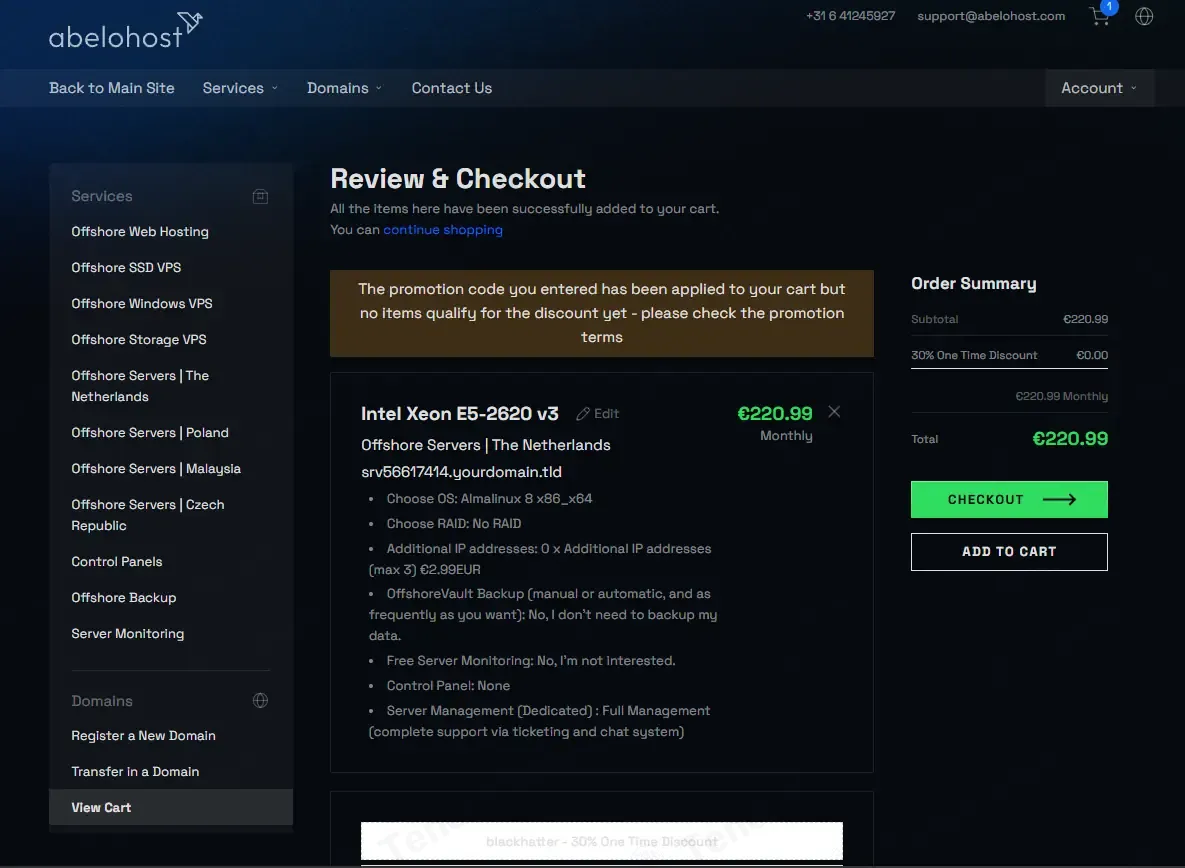Open Server Monitoring category
Image resolution: width=1185 pixels, height=868 pixels.
click(x=128, y=634)
